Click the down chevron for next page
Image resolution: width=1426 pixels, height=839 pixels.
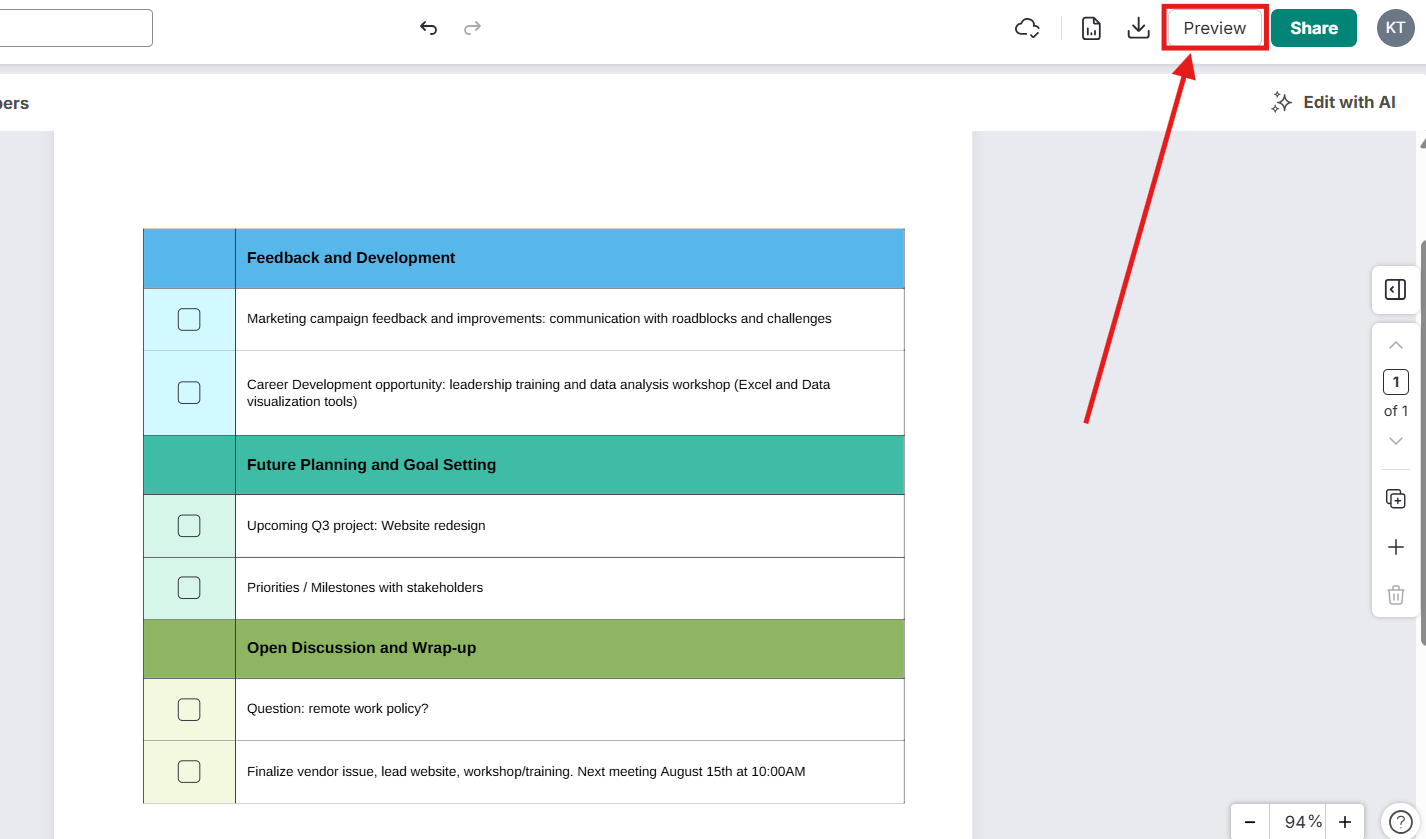1395,440
